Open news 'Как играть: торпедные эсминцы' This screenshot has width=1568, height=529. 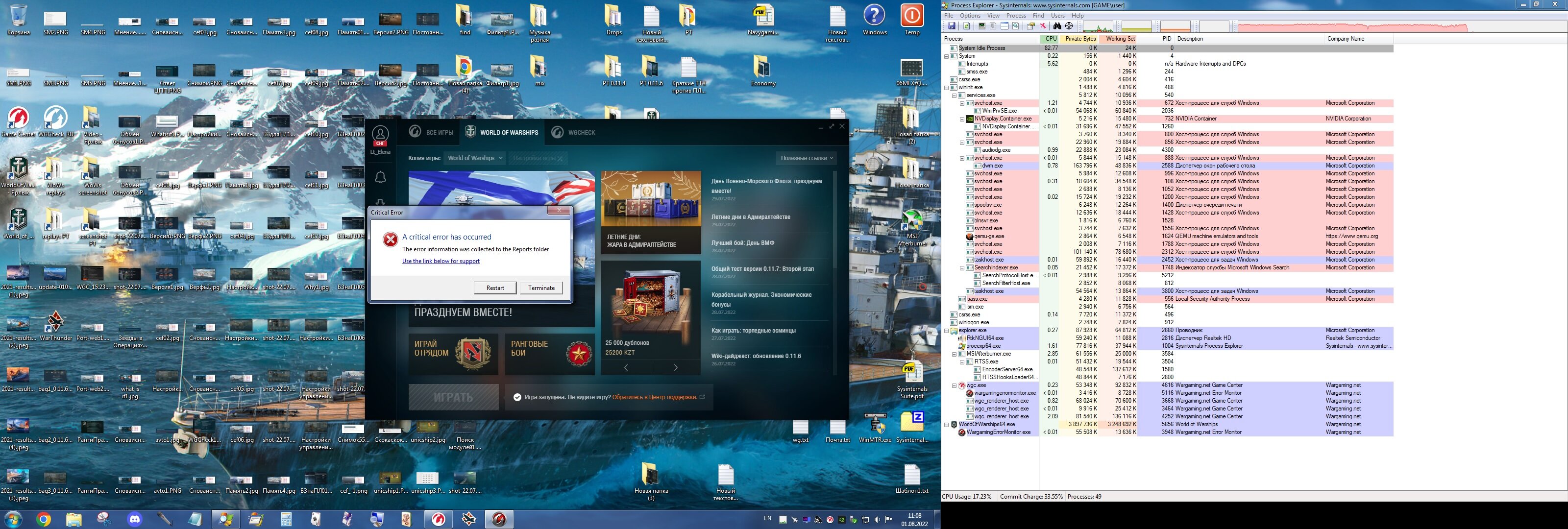click(754, 331)
